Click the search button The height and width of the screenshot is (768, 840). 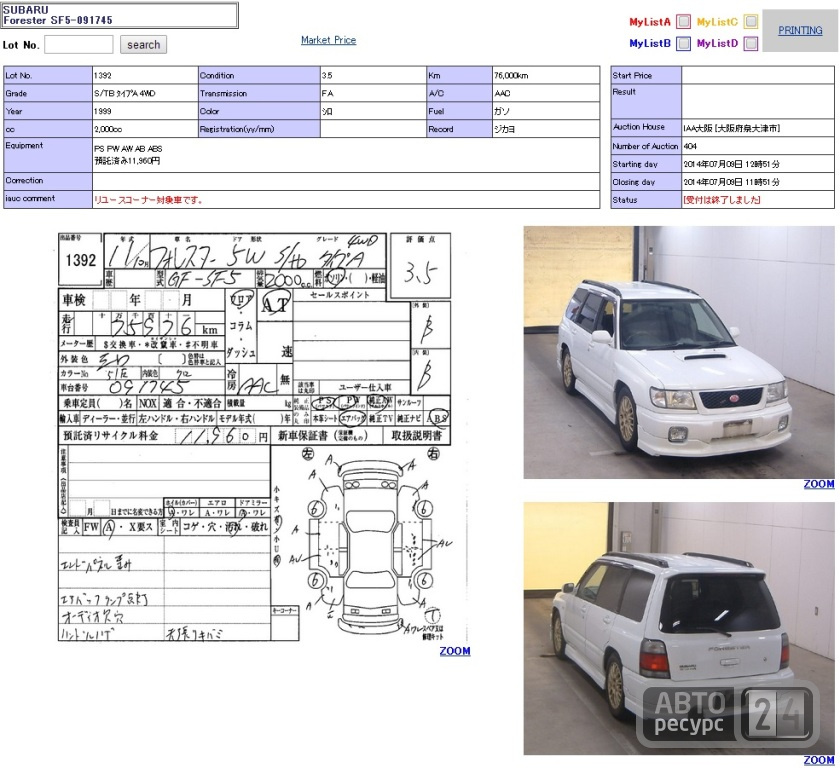[143, 44]
